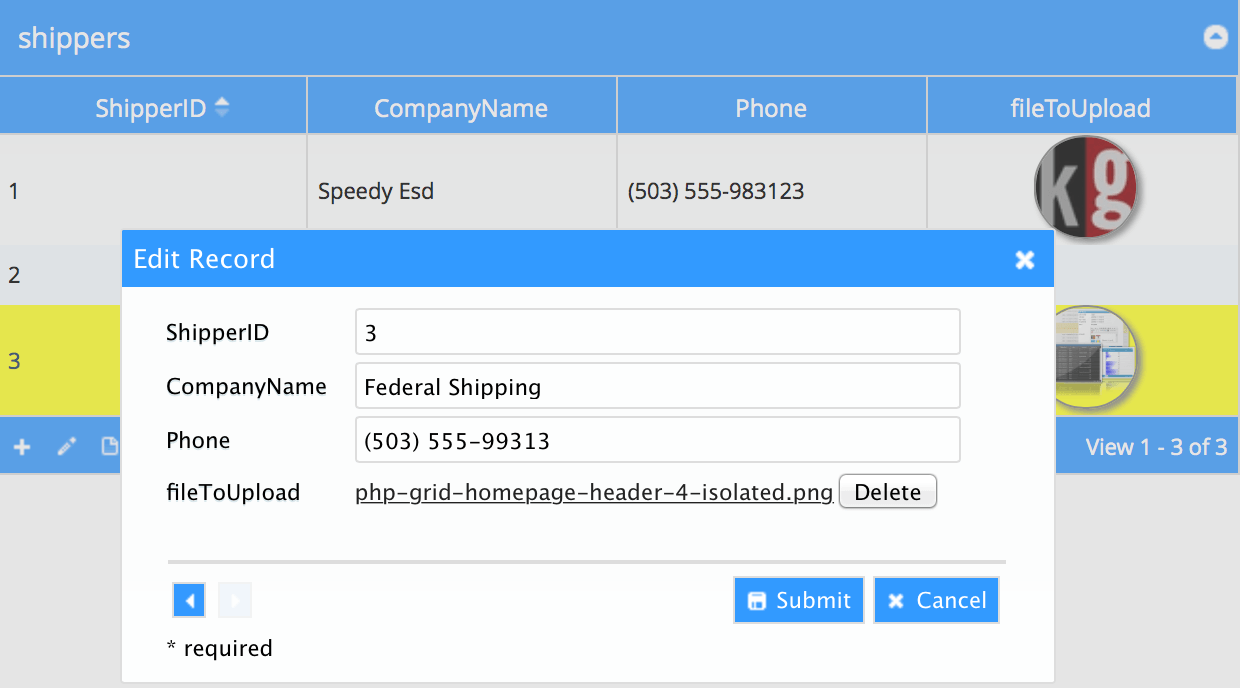
Task: Delete the uploaded file
Action: point(888,492)
